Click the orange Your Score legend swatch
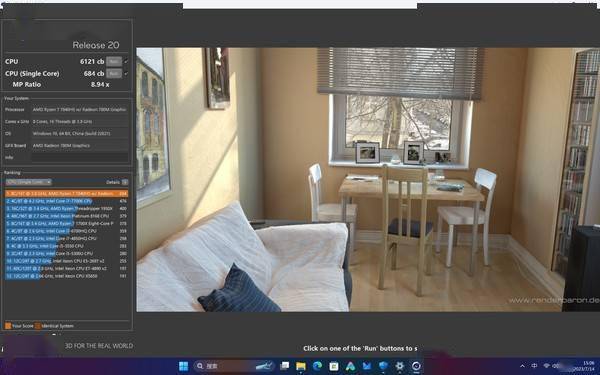 coord(8,326)
